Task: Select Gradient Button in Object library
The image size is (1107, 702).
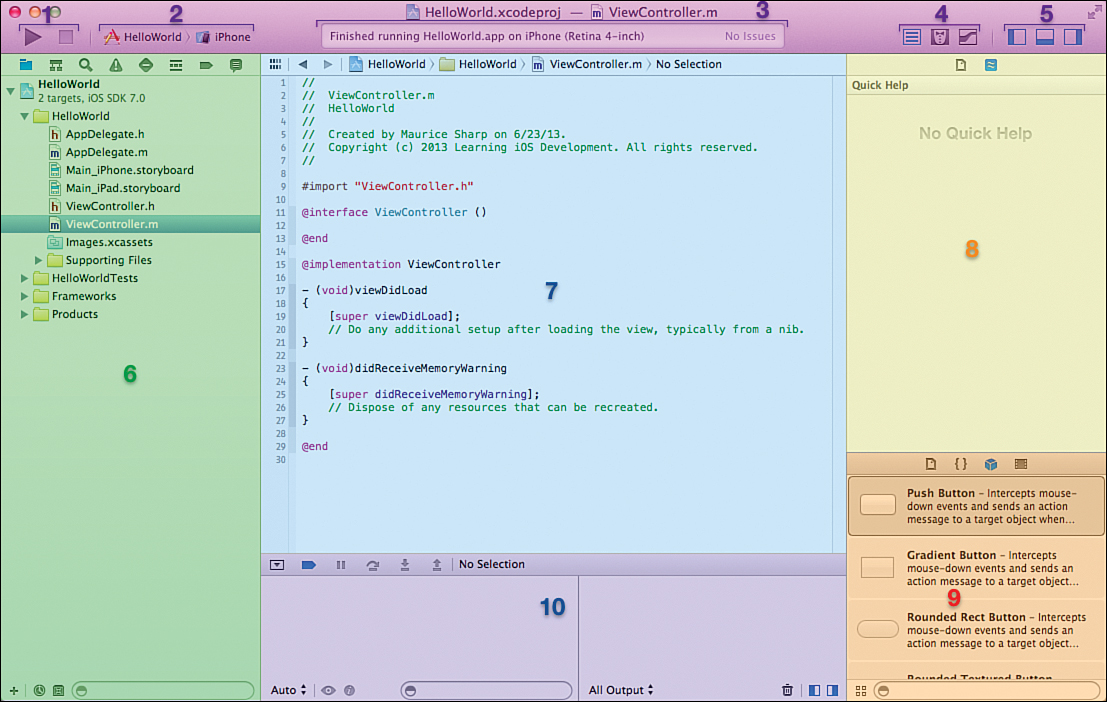Action: pos(976,568)
